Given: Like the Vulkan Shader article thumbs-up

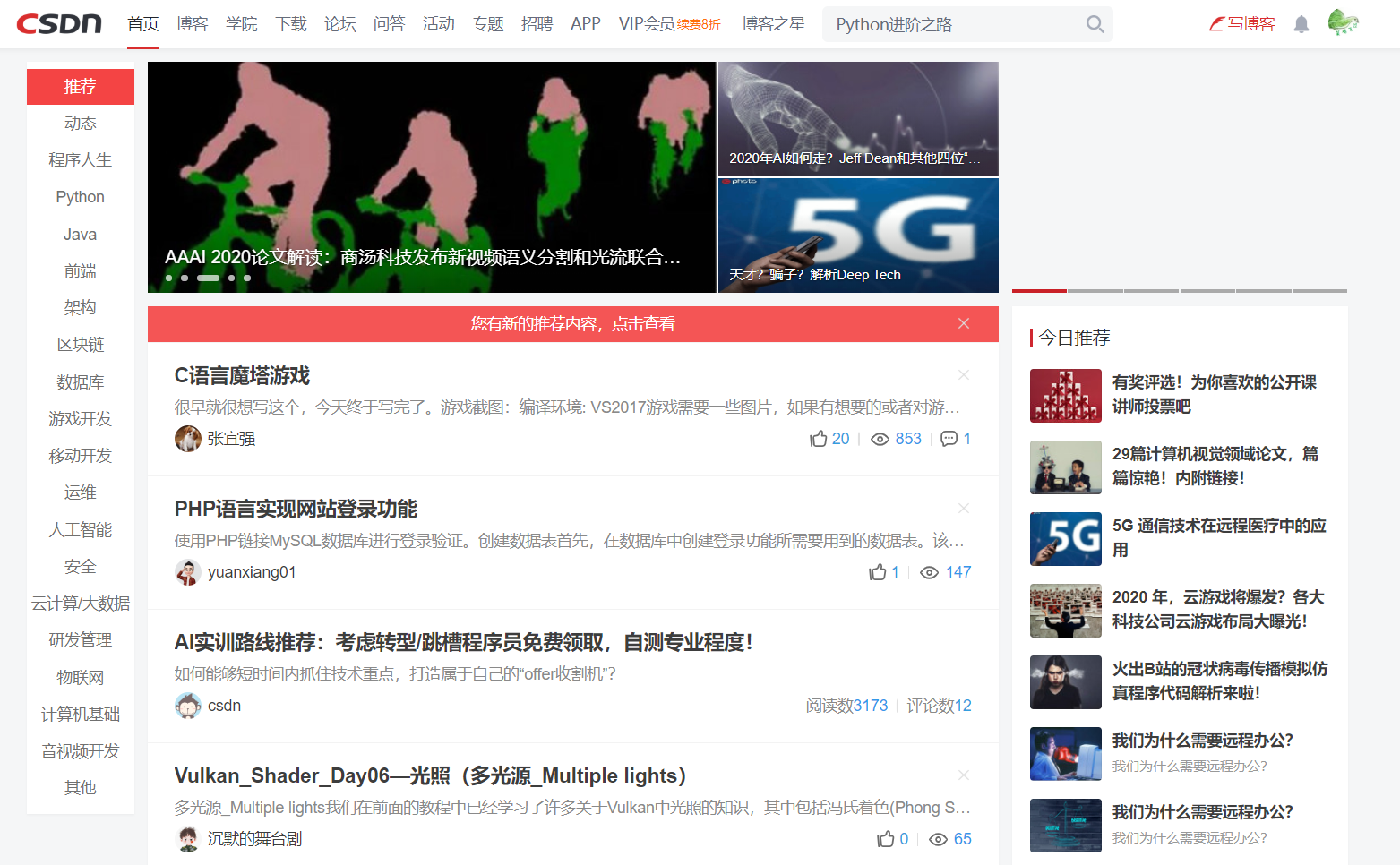Looking at the screenshot, I should pyautogui.click(x=886, y=839).
